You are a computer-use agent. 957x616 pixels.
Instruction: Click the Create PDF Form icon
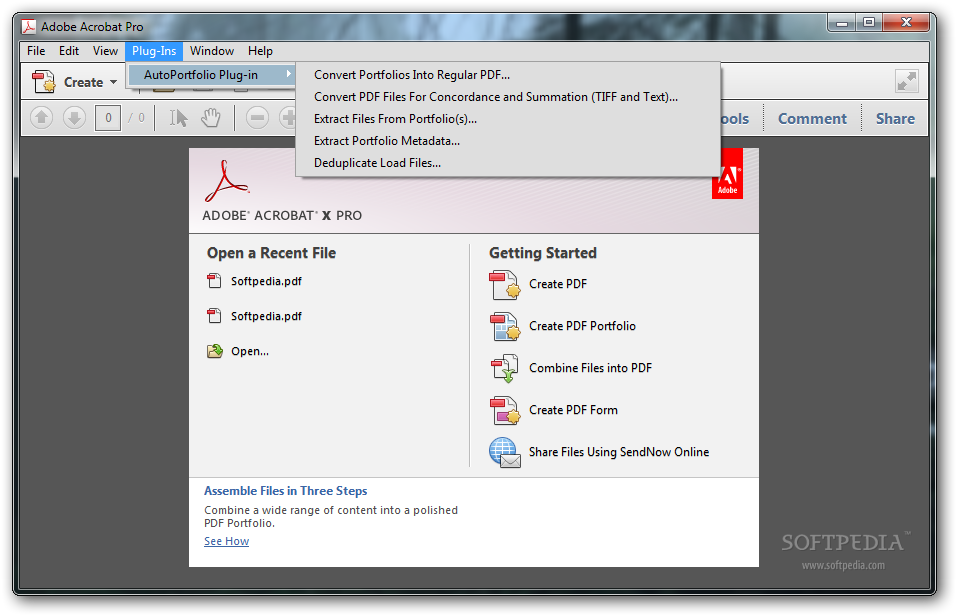point(505,410)
